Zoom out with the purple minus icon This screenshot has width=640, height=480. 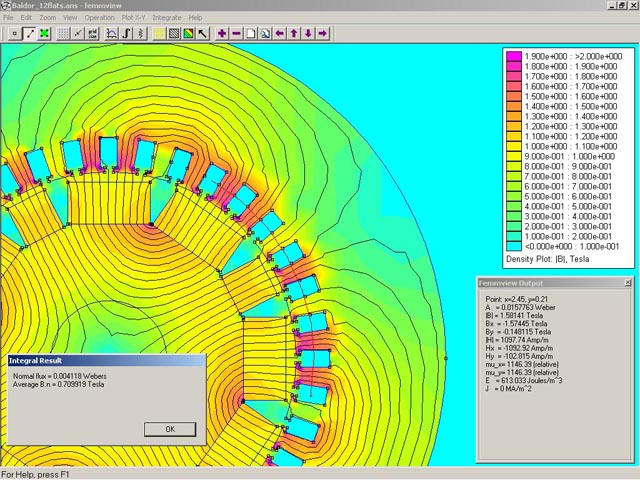click(x=237, y=33)
